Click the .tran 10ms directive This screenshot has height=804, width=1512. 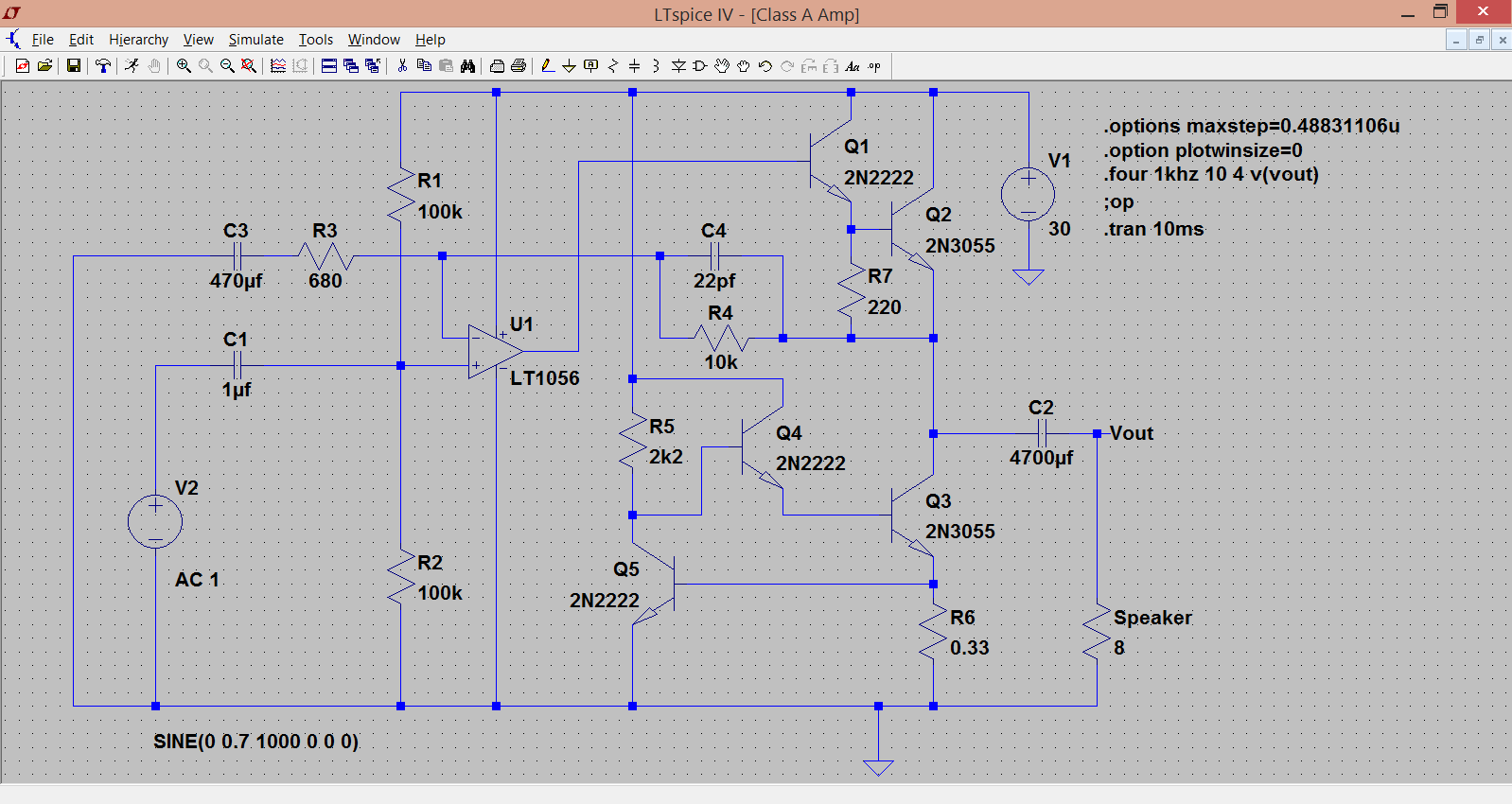click(1153, 229)
